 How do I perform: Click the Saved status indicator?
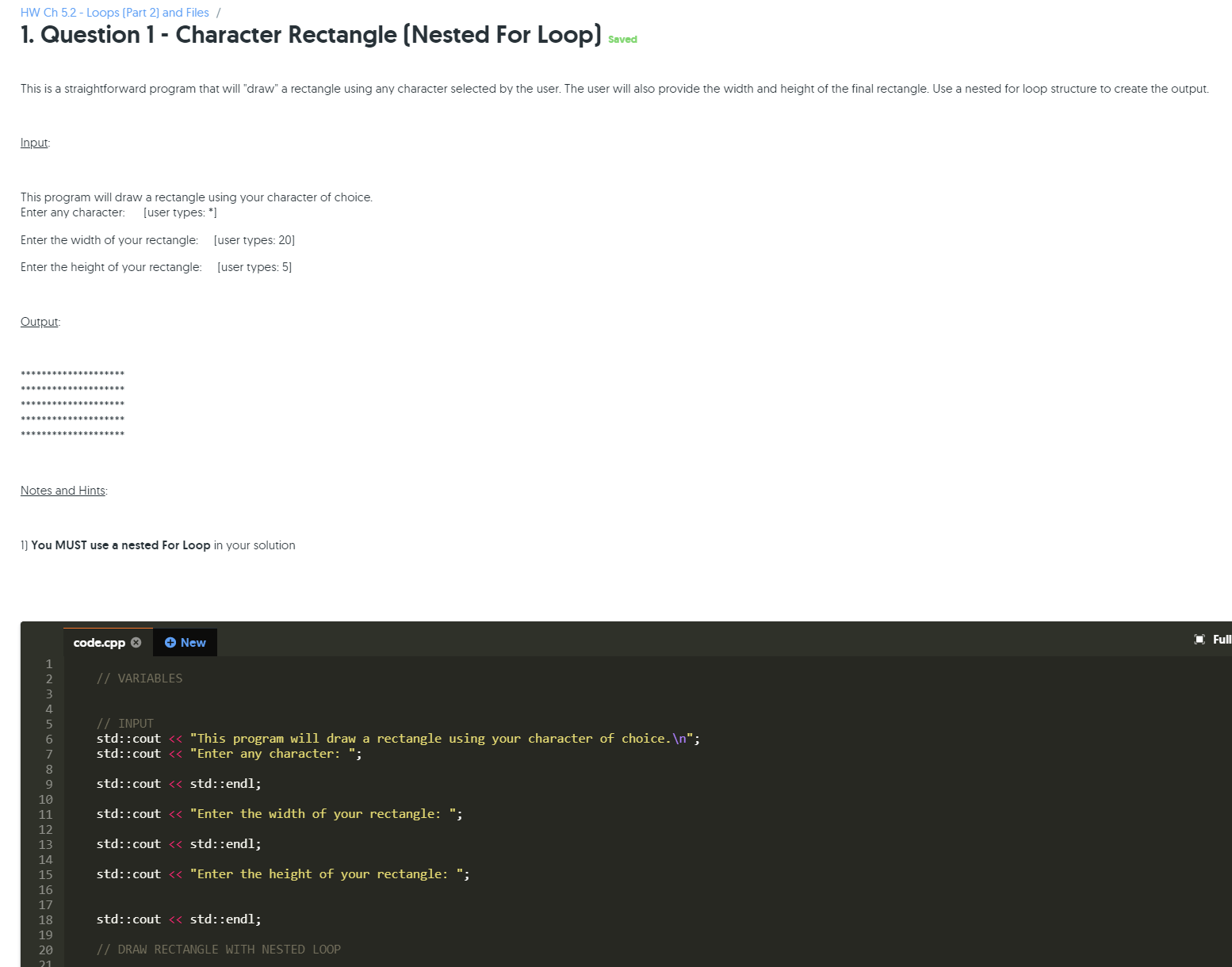(x=622, y=39)
